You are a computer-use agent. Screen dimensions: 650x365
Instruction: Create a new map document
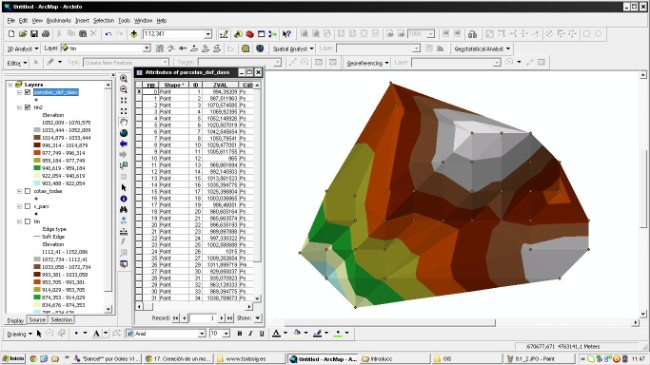click(x=11, y=34)
